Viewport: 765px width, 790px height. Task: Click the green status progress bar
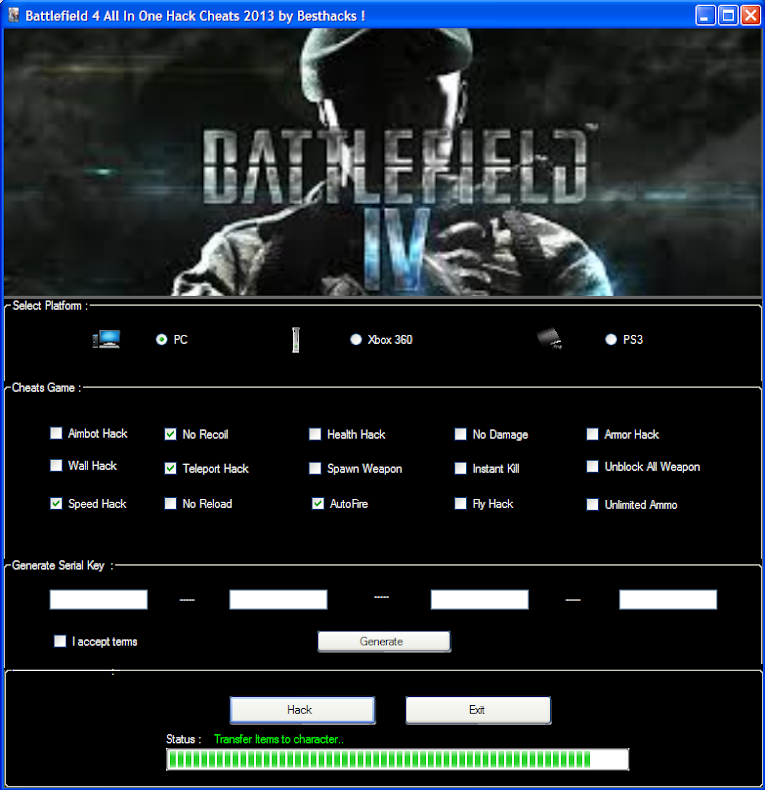click(398, 759)
